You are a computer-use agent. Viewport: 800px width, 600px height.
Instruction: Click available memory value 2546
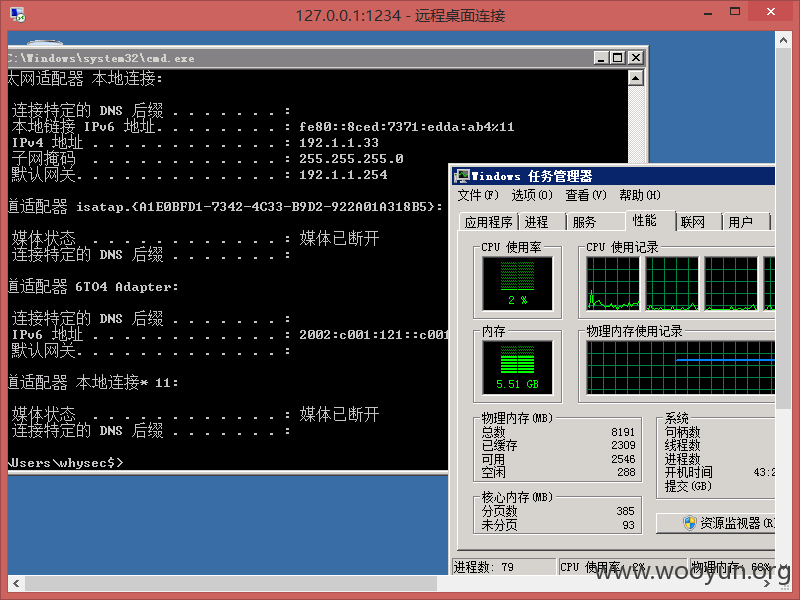[x=623, y=459]
